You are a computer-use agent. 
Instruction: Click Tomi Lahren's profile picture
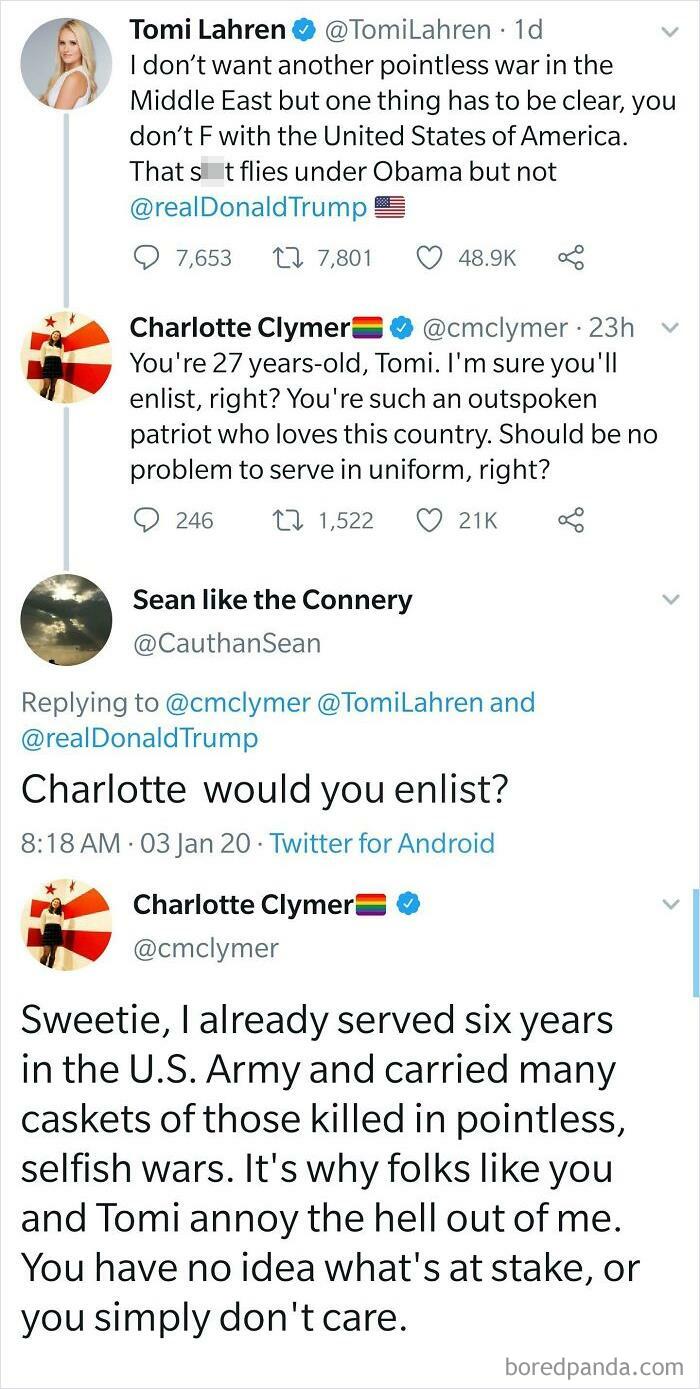[66, 63]
